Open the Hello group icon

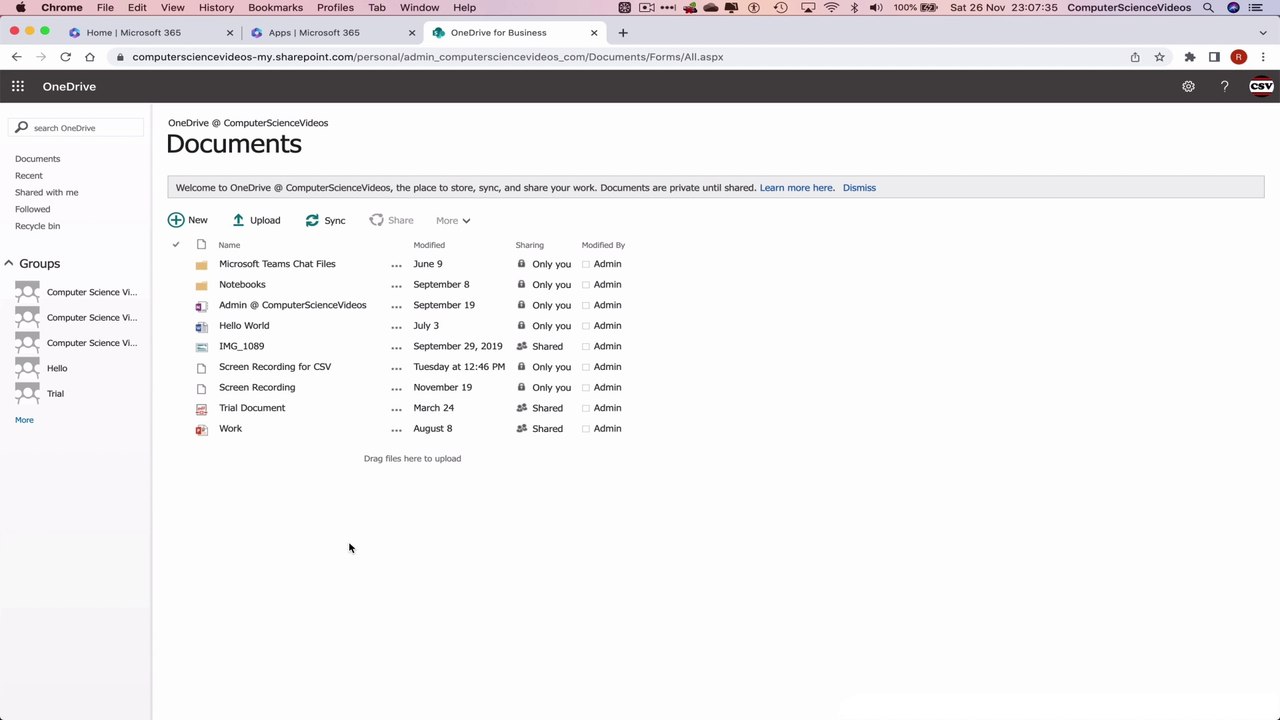click(x=28, y=368)
